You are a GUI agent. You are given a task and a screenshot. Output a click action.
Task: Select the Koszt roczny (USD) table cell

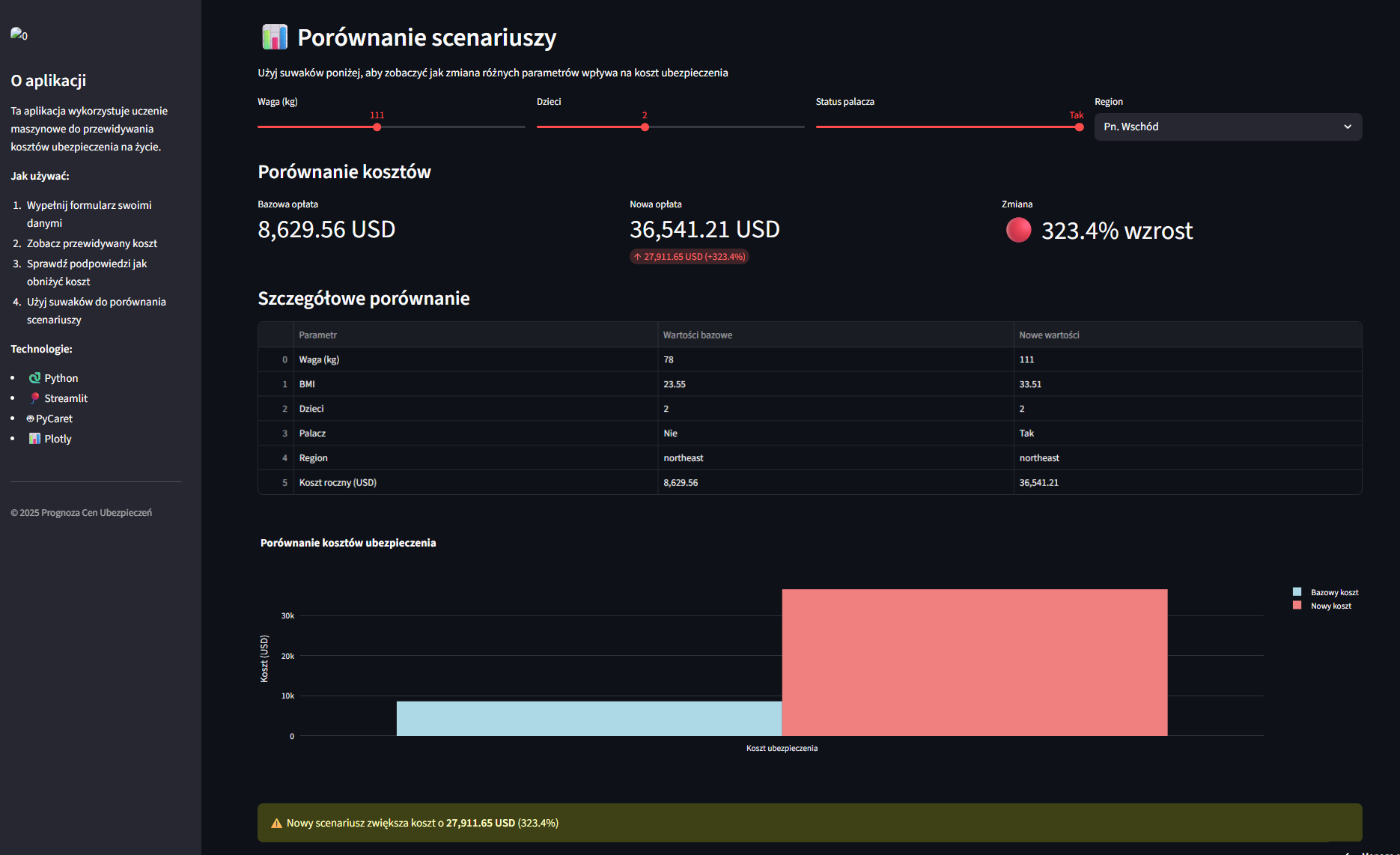(x=338, y=483)
